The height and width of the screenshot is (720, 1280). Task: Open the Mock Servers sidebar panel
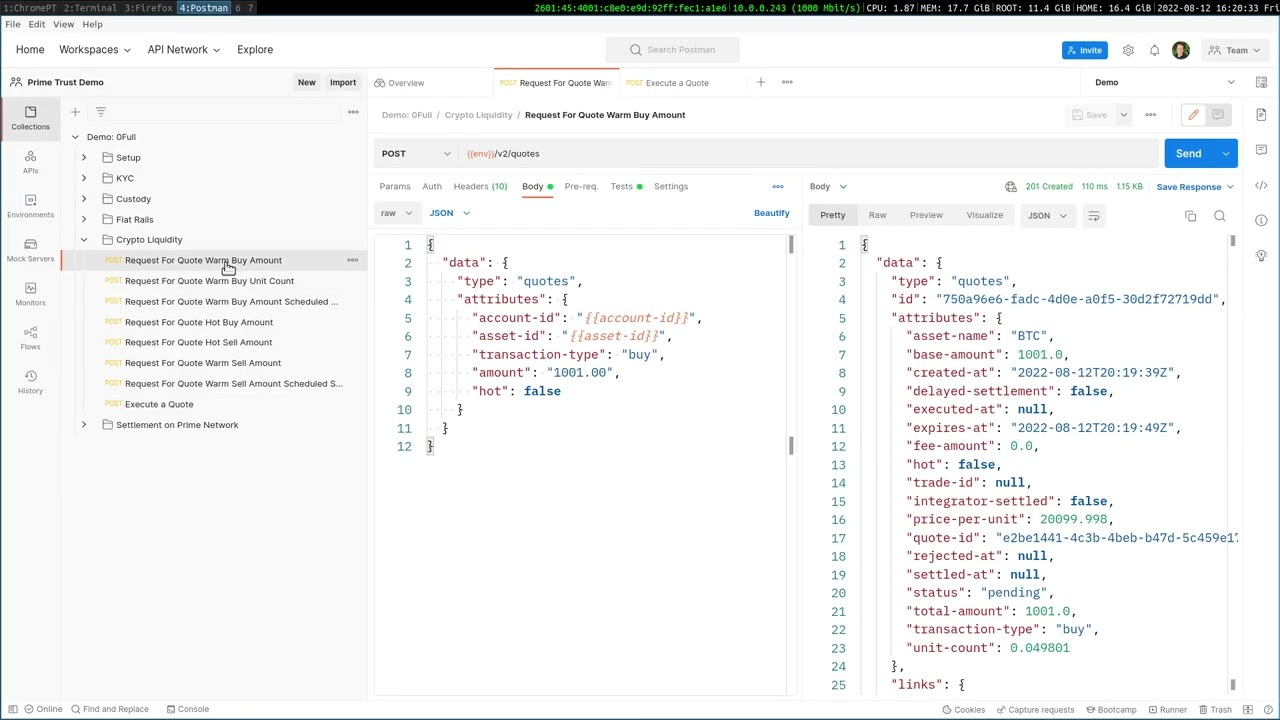30,249
